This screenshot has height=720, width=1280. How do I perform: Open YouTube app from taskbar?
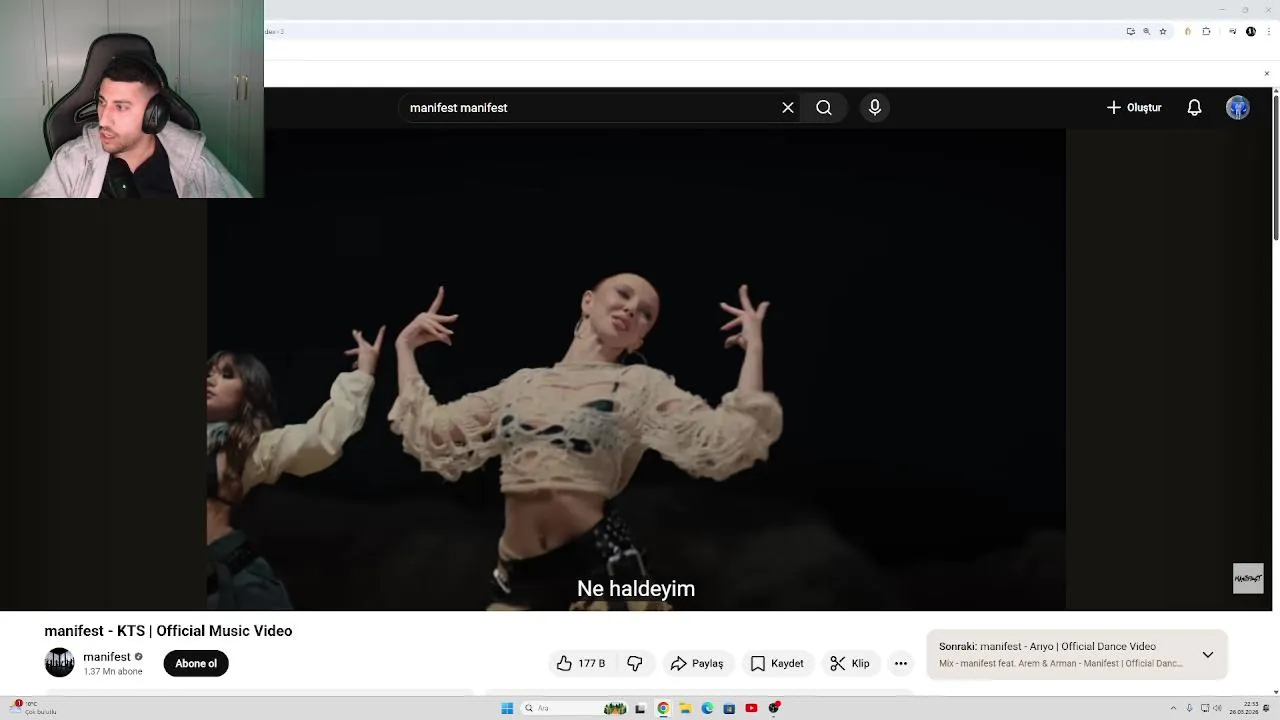751,708
